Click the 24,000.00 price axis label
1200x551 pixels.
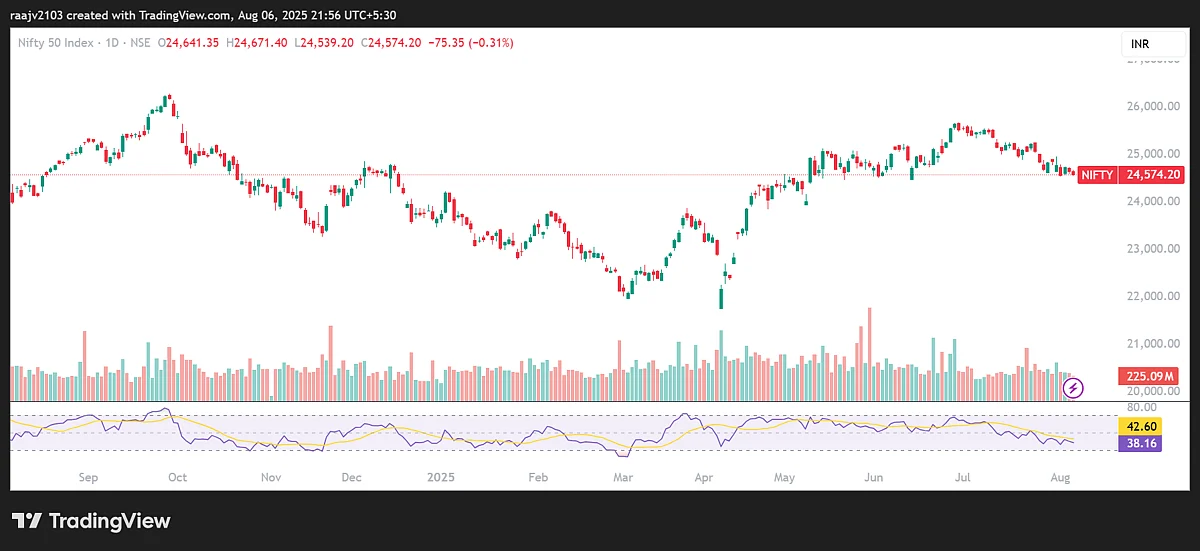tap(1154, 201)
